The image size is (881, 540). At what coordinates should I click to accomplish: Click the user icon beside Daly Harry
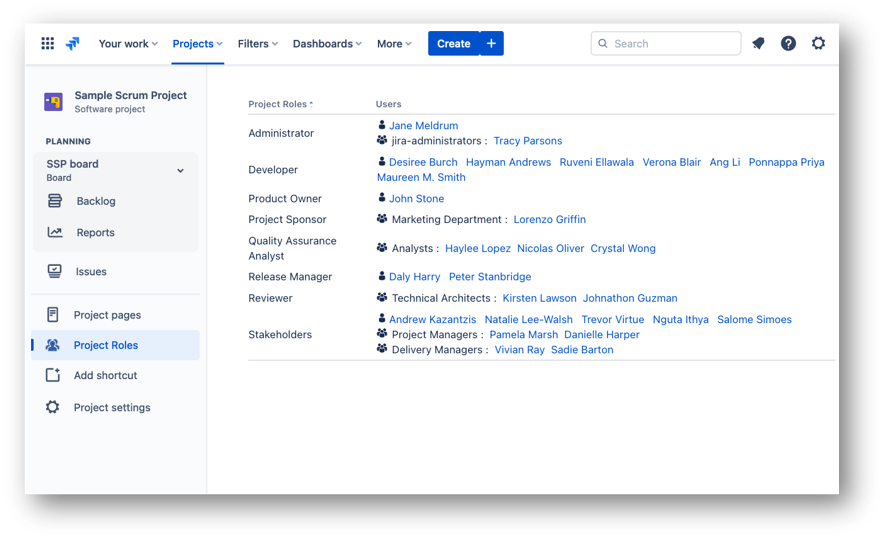382,276
